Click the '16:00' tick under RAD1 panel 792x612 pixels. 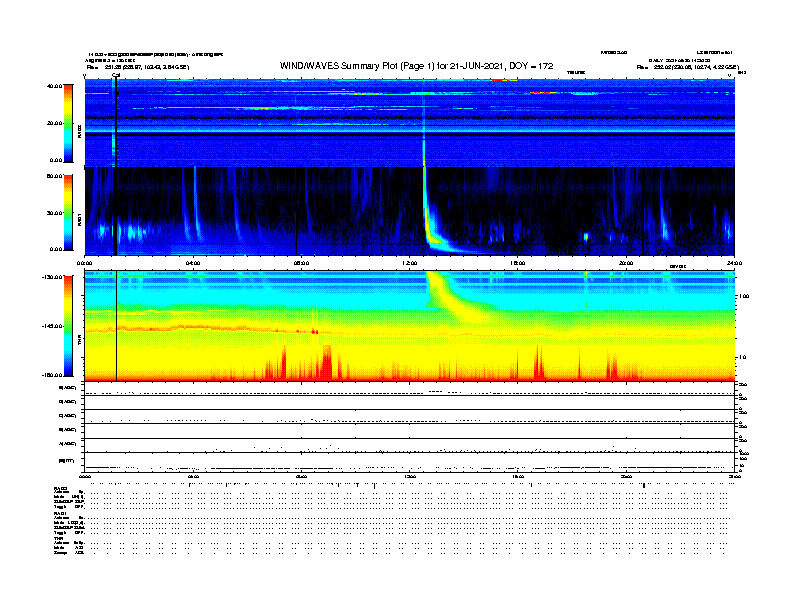click(x=518, y=263)
